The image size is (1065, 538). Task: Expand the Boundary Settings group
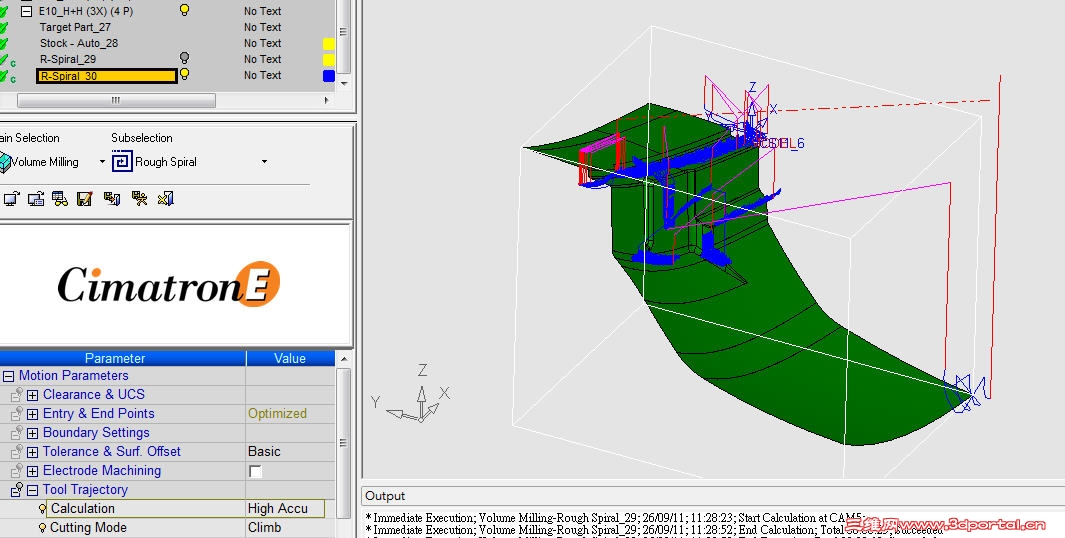coord(33,433)
